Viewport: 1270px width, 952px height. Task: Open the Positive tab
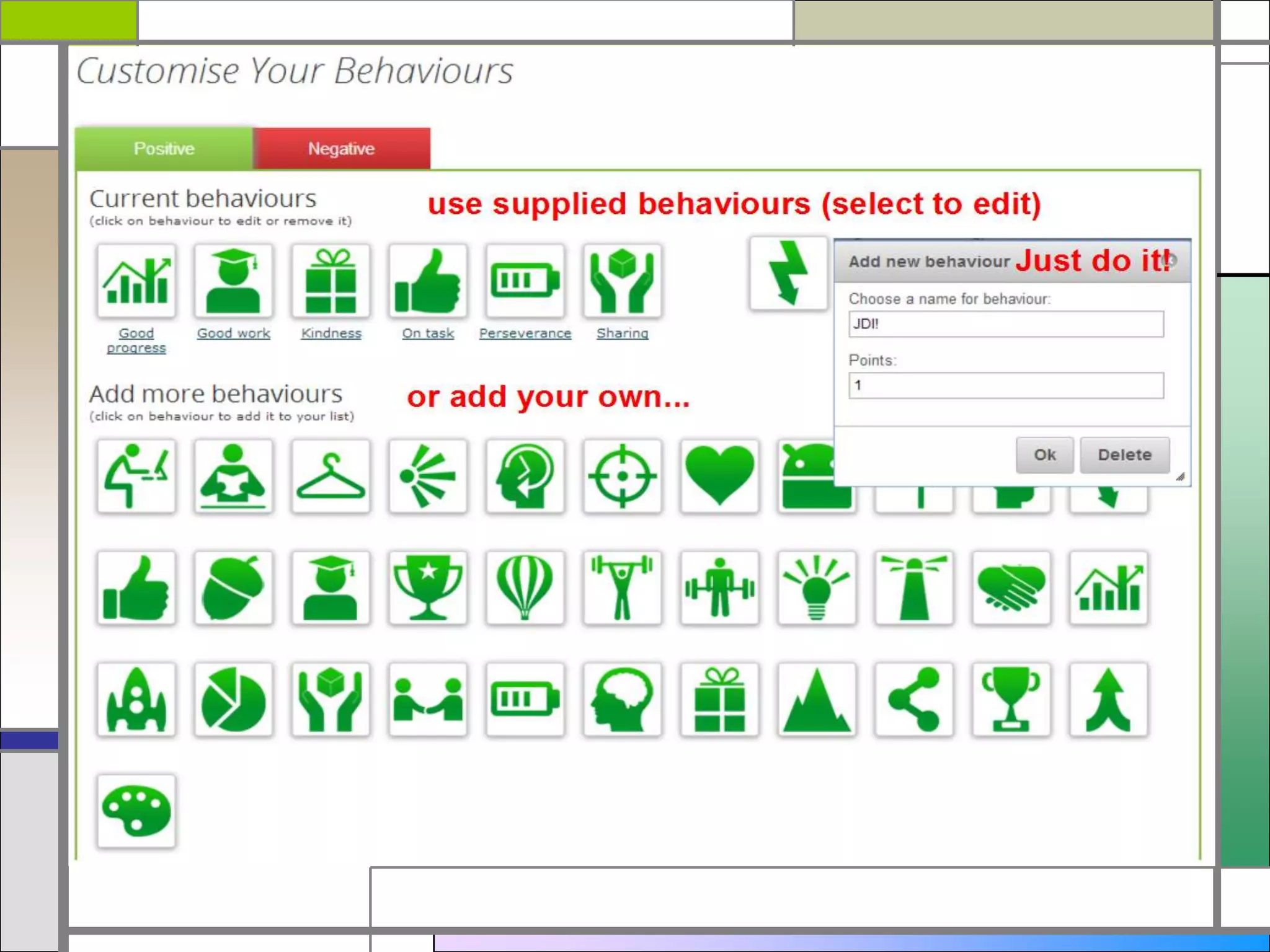tap(164, 149)
